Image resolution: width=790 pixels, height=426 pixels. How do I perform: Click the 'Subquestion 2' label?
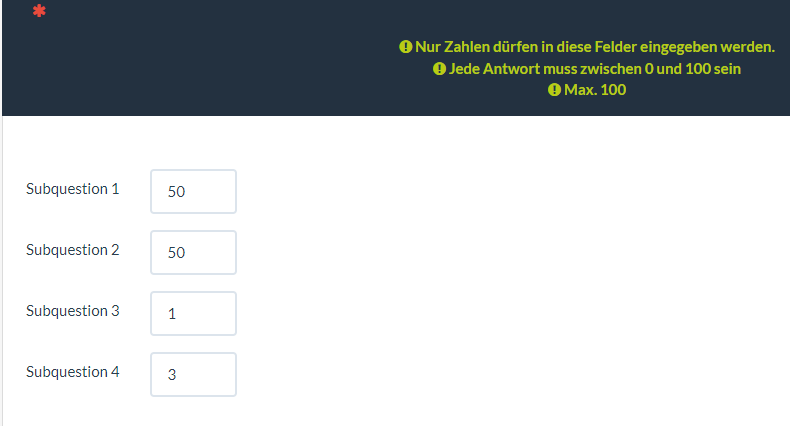tap(72, 249)
